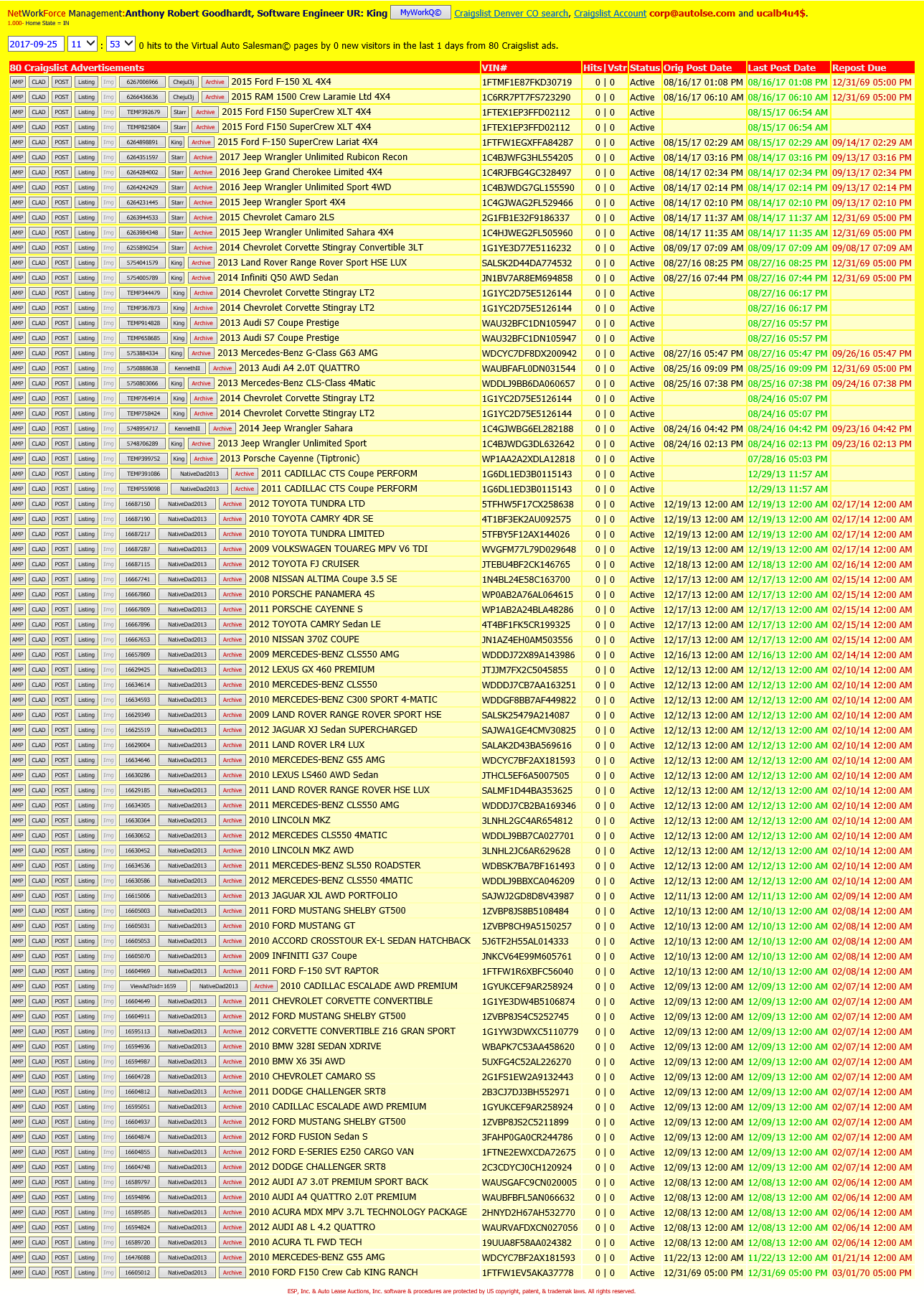Open the minute dropdown showing 53
This screenshot has height=1299, width=924.
121,44
